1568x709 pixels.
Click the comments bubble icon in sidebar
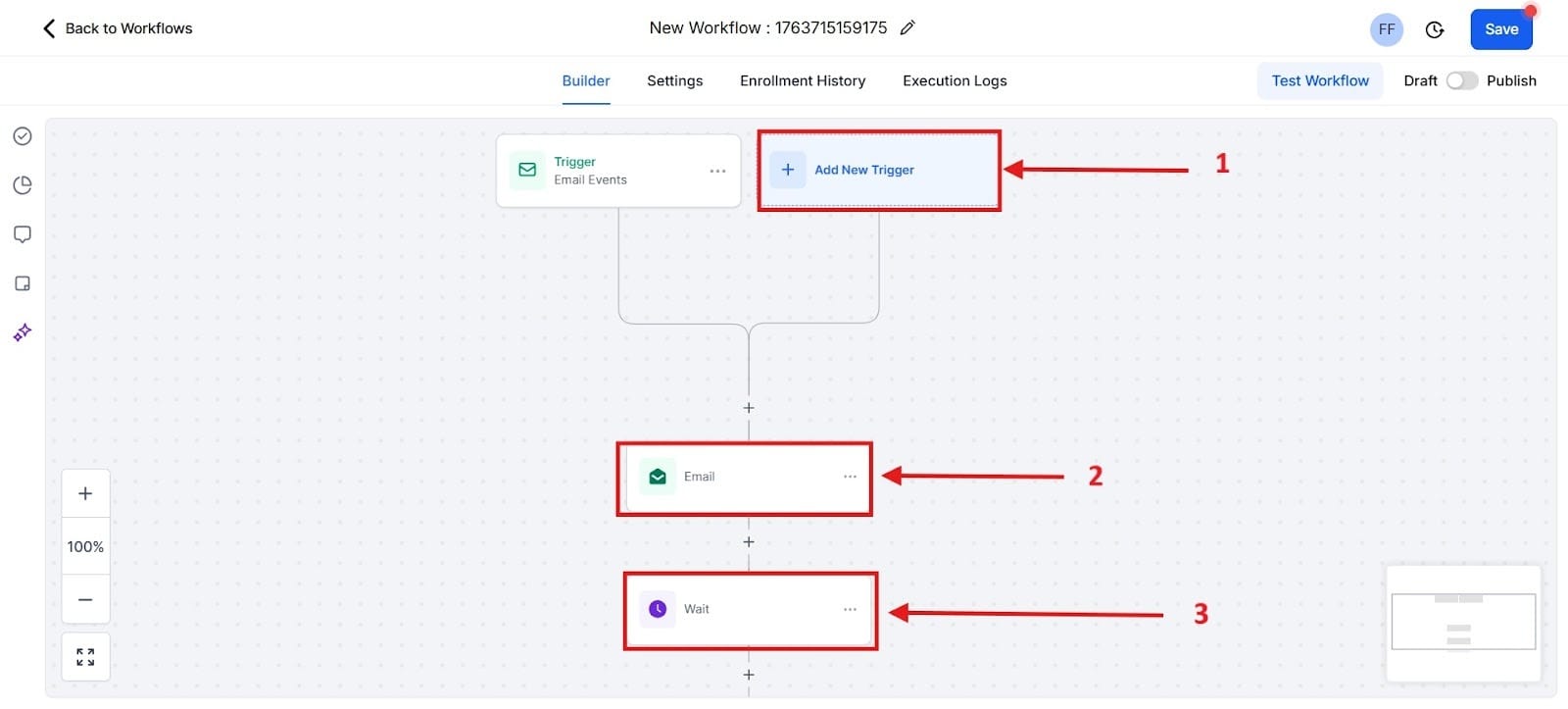pos(22,233)
